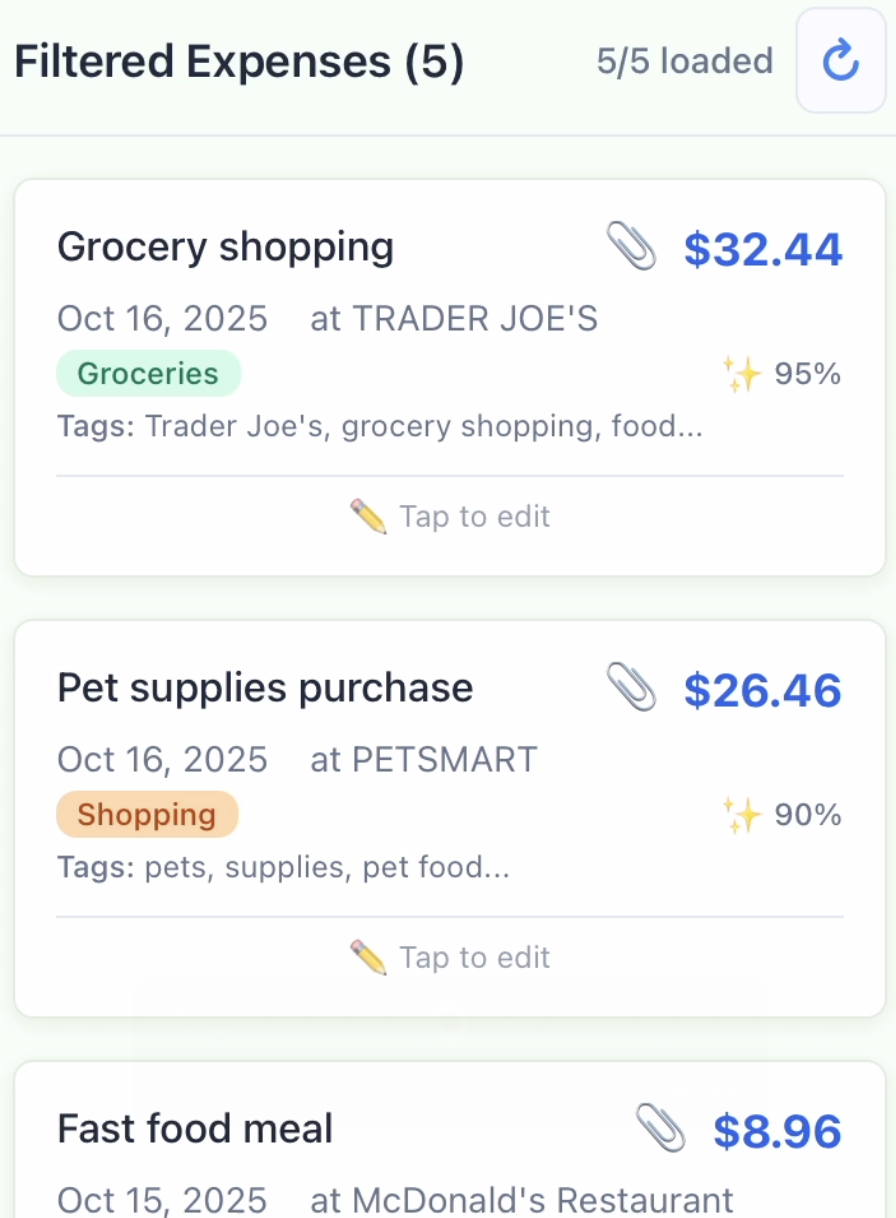896x1218 pixels.
Task: Click sparkle AI confidence icon showing 90%
Action: click(743, 816)
